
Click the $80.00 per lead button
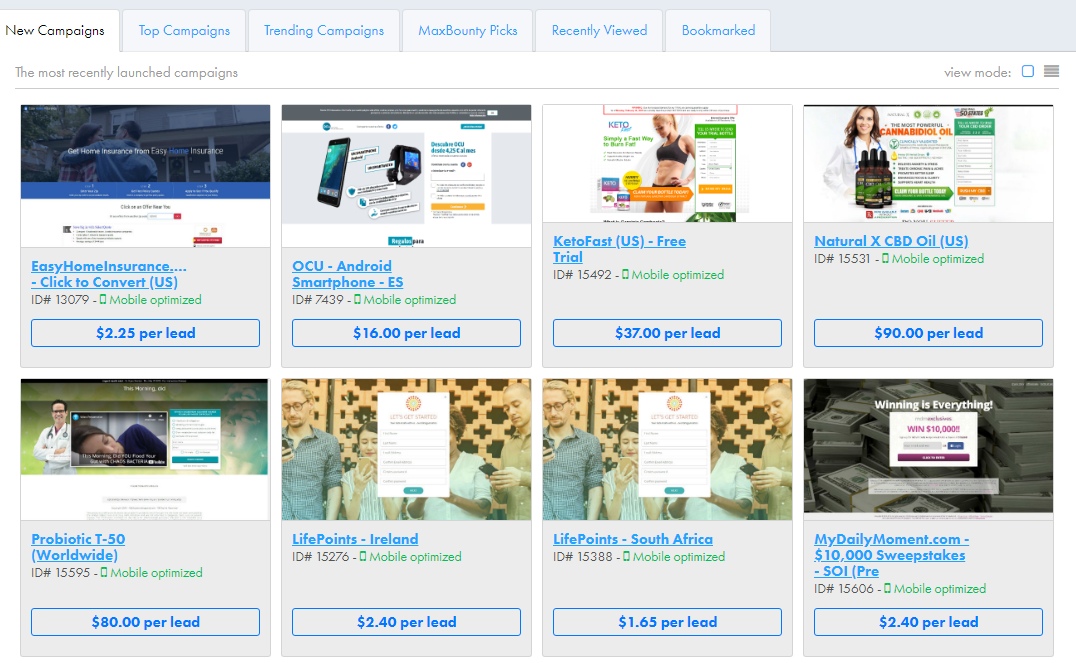(145, 622)
